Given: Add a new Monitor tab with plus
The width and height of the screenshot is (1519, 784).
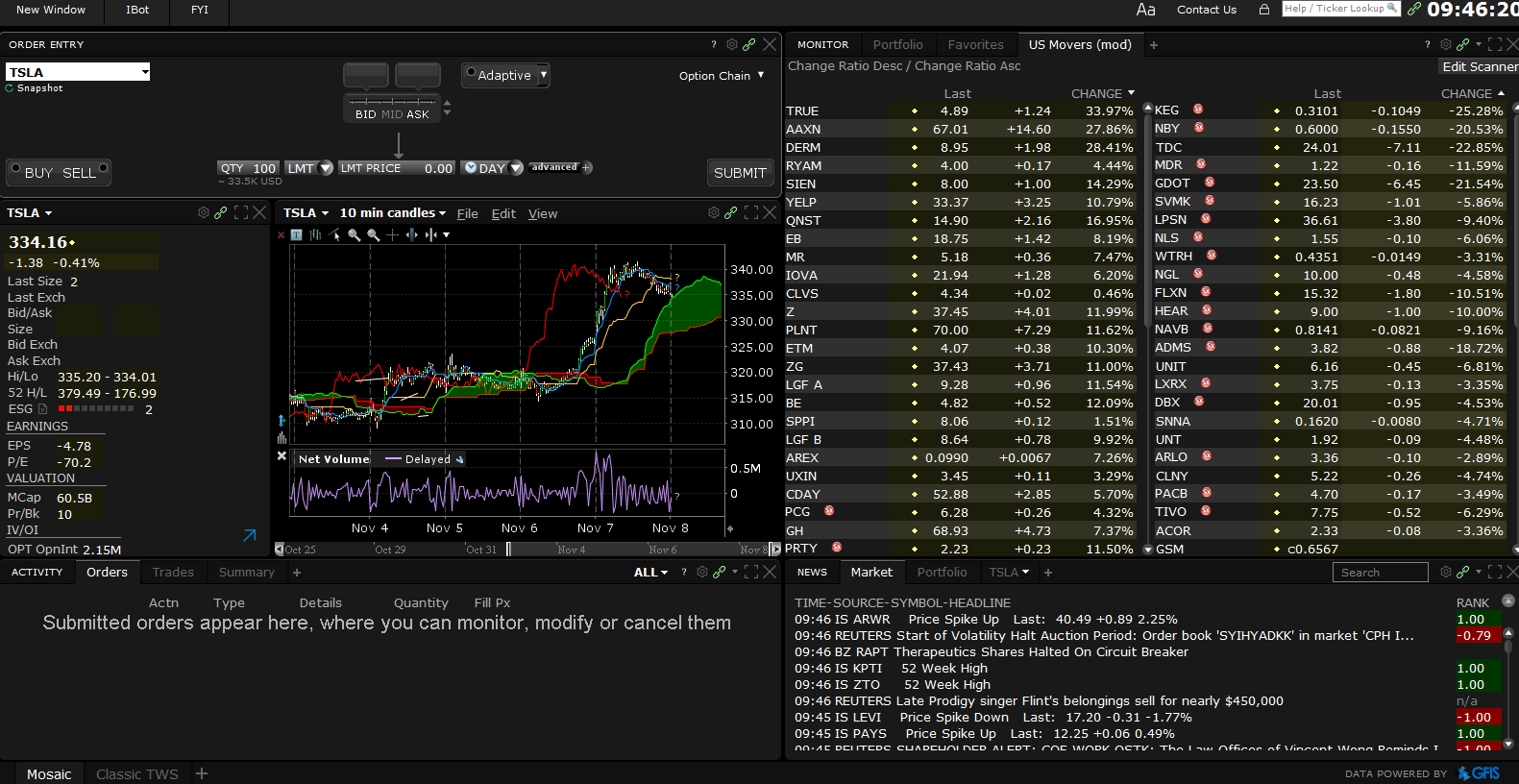Looking at the screenshot, I should point(1154,44).
